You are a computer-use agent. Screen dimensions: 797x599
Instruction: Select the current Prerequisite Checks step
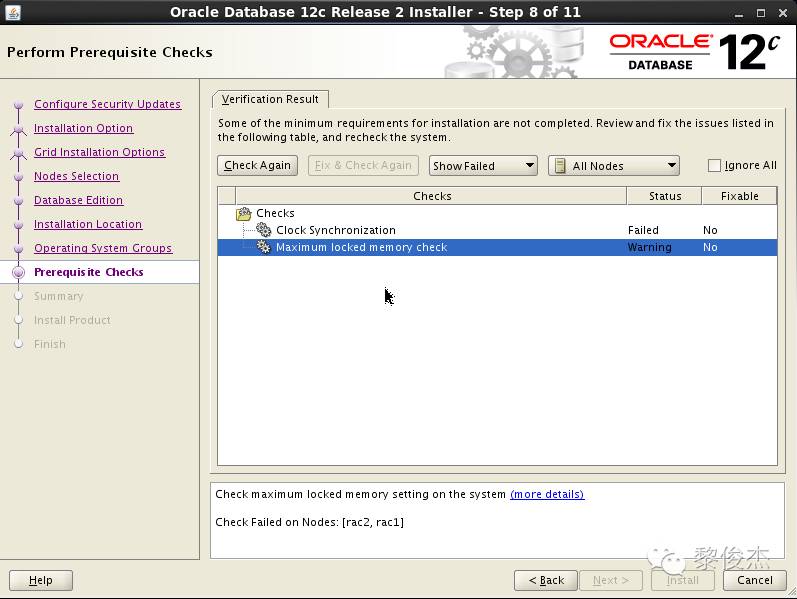[x=88, y=272]
